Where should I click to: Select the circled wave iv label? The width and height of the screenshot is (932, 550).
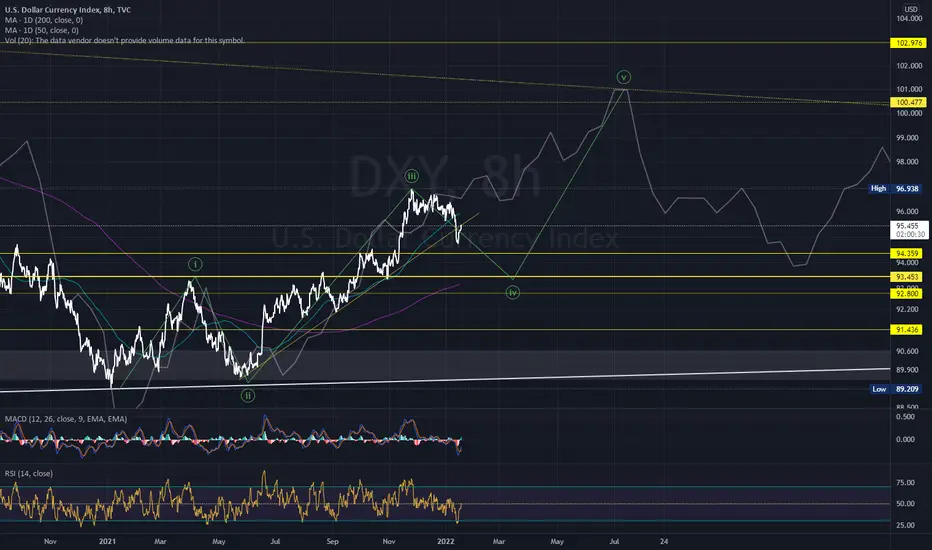(512, 293)
